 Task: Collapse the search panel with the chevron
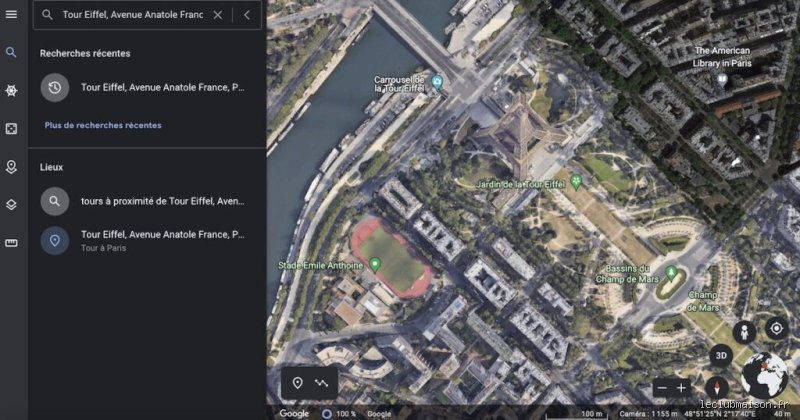(x=247, y=15)
